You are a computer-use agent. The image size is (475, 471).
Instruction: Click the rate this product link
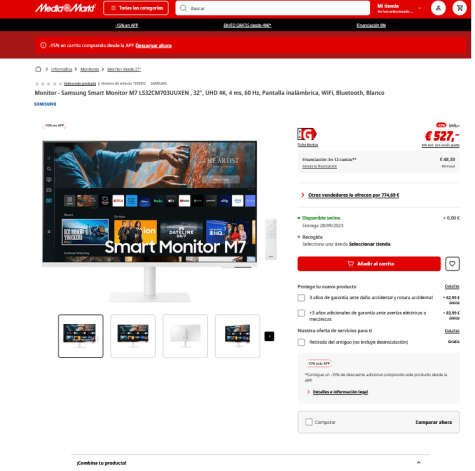[80, 83]
